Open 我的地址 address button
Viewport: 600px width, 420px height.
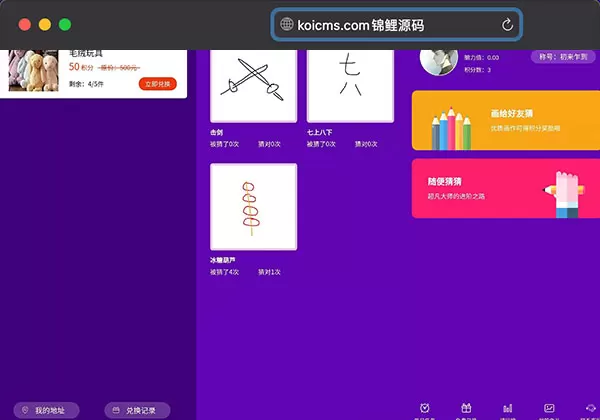(x=46, y=410)
